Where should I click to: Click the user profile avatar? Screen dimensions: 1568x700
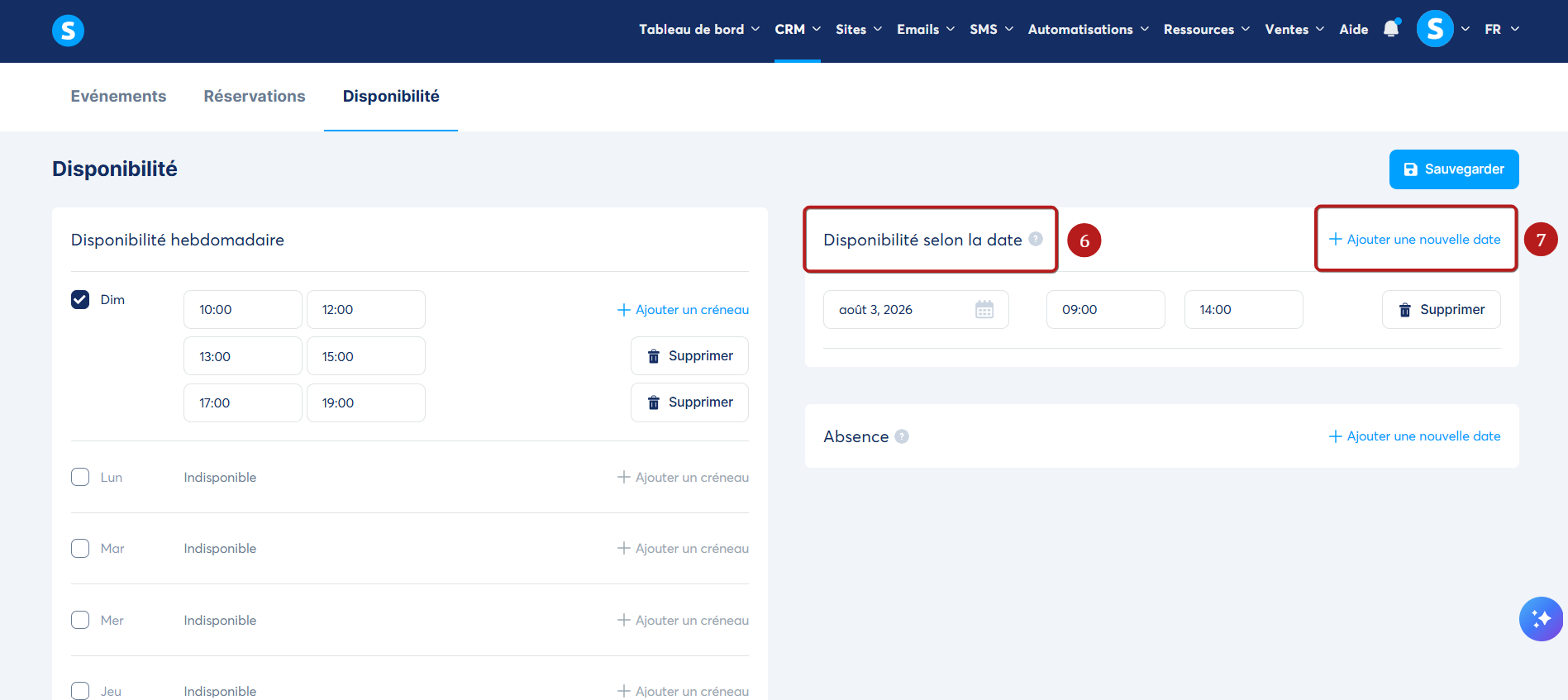pos(1435,29)
